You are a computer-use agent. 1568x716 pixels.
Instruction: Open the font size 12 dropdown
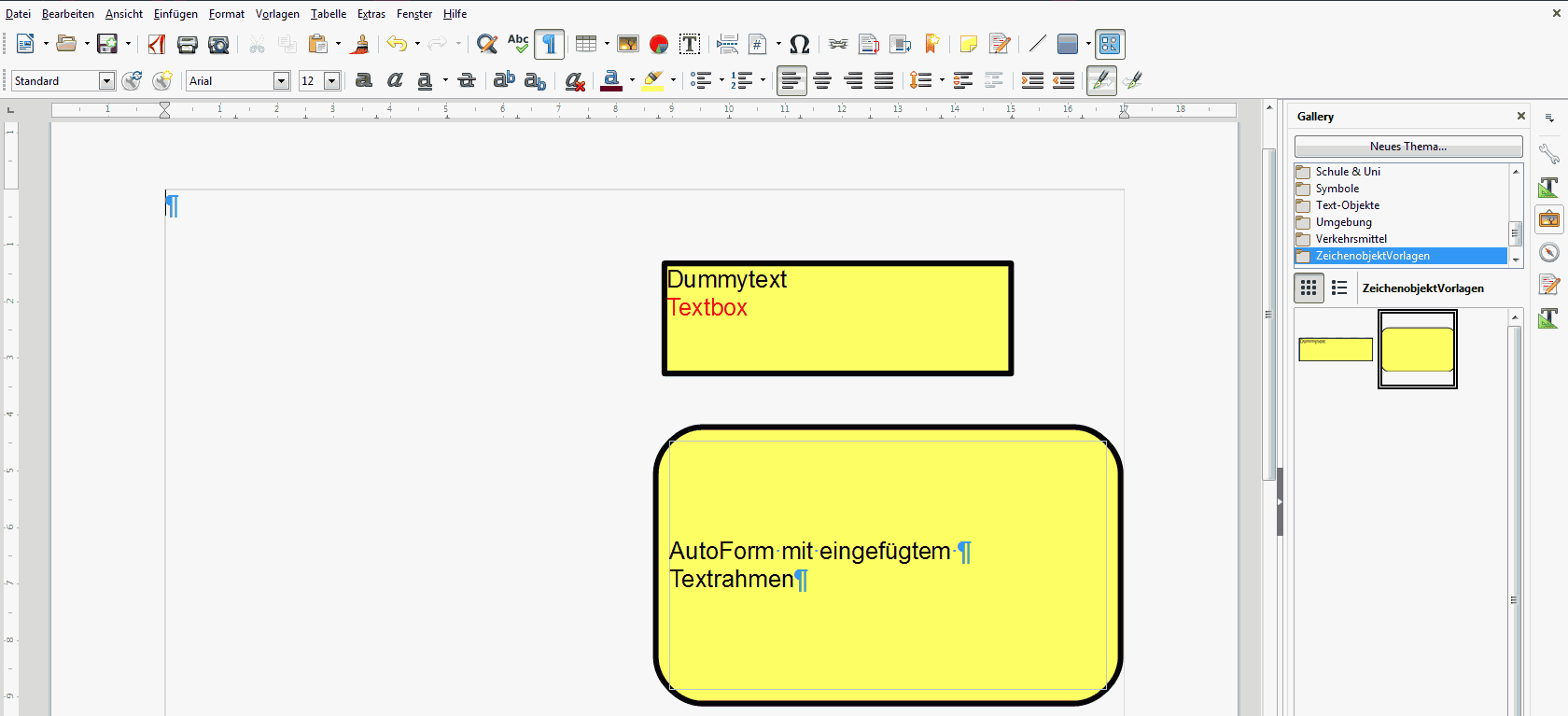pos(331,81)
